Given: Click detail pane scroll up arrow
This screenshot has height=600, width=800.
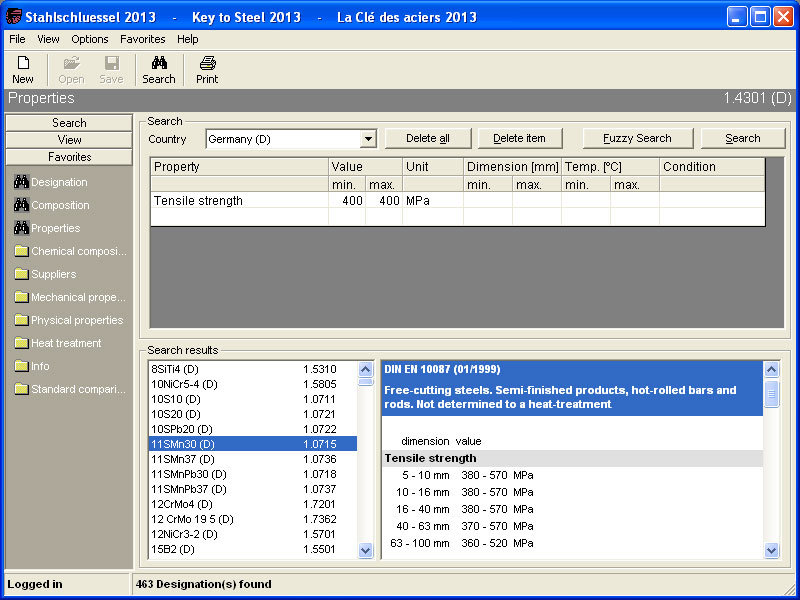Looking at the screenshot, I should point(771,369).
